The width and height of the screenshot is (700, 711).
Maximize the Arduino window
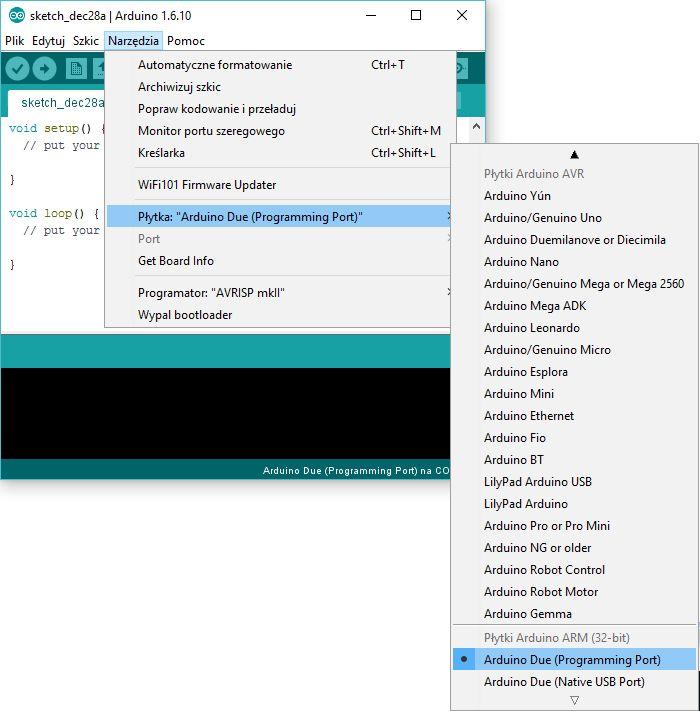pos(416,15)
